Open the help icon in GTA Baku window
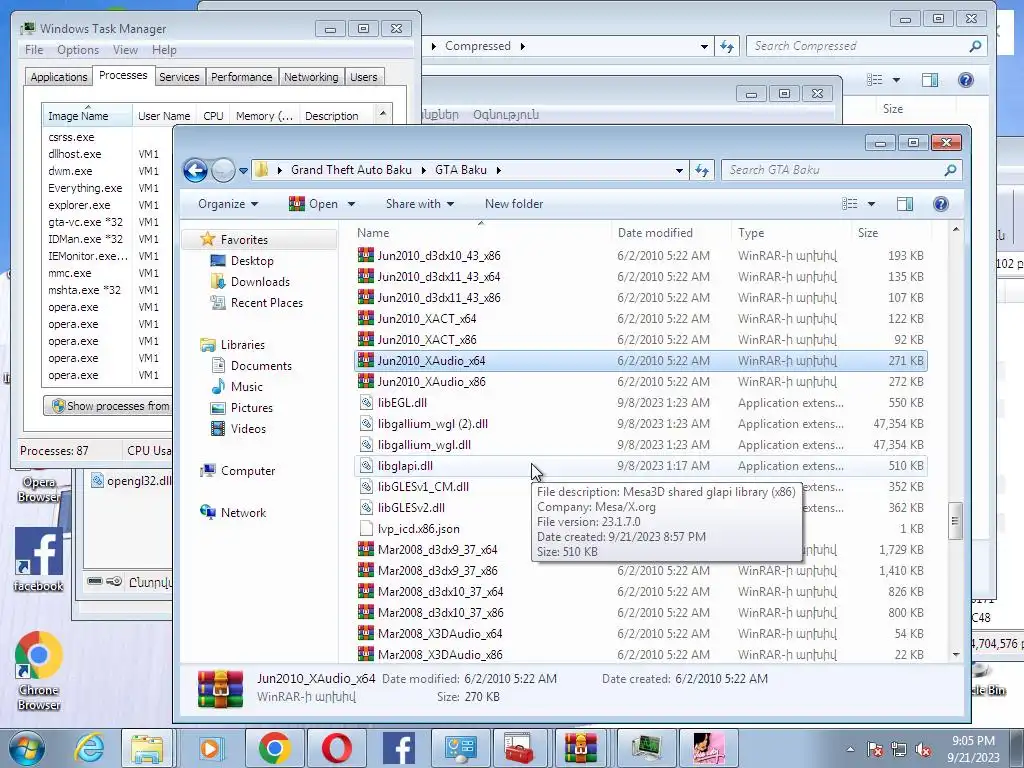 point(940,204)
